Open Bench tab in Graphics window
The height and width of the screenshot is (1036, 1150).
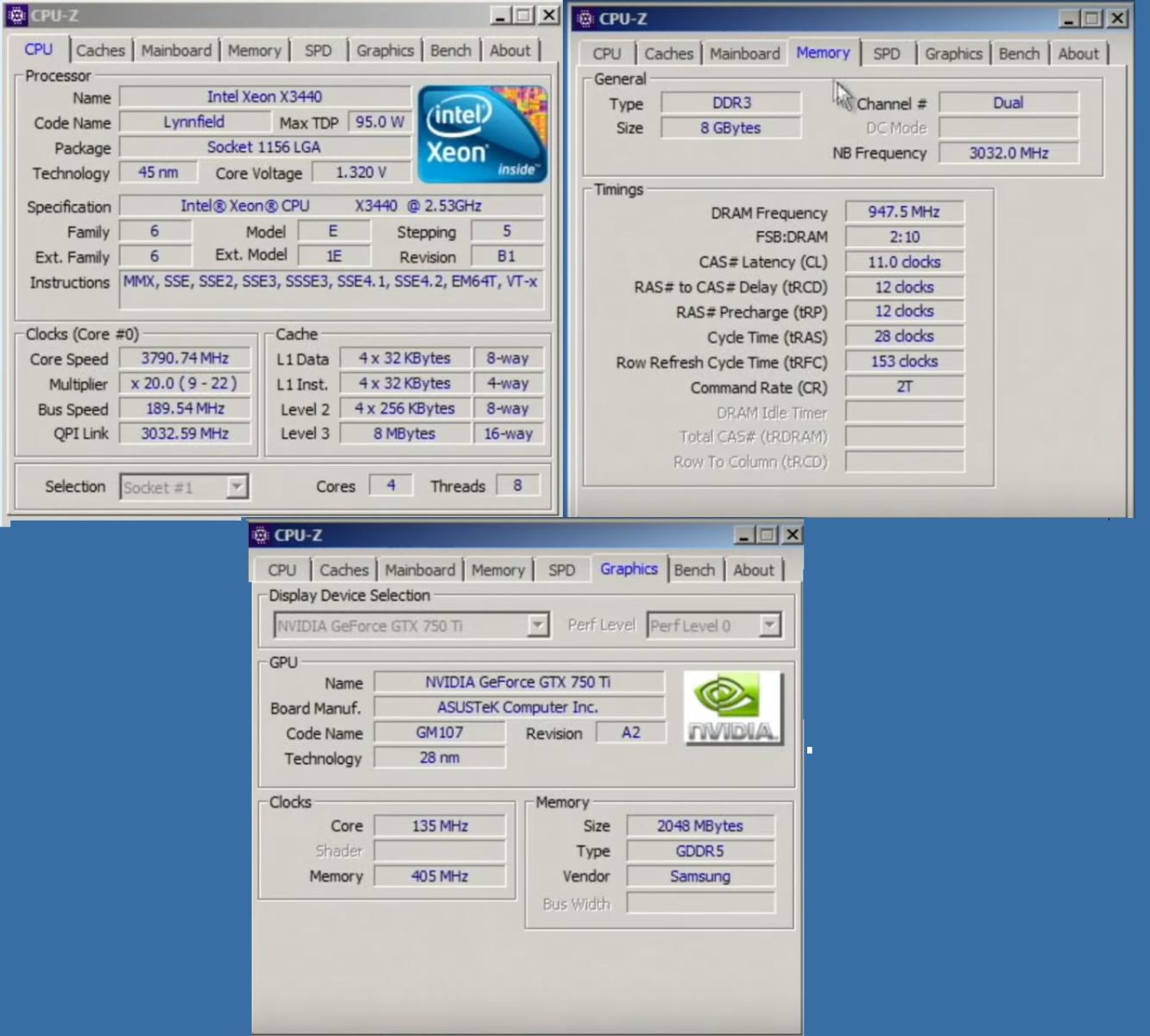tap(694, 570)
